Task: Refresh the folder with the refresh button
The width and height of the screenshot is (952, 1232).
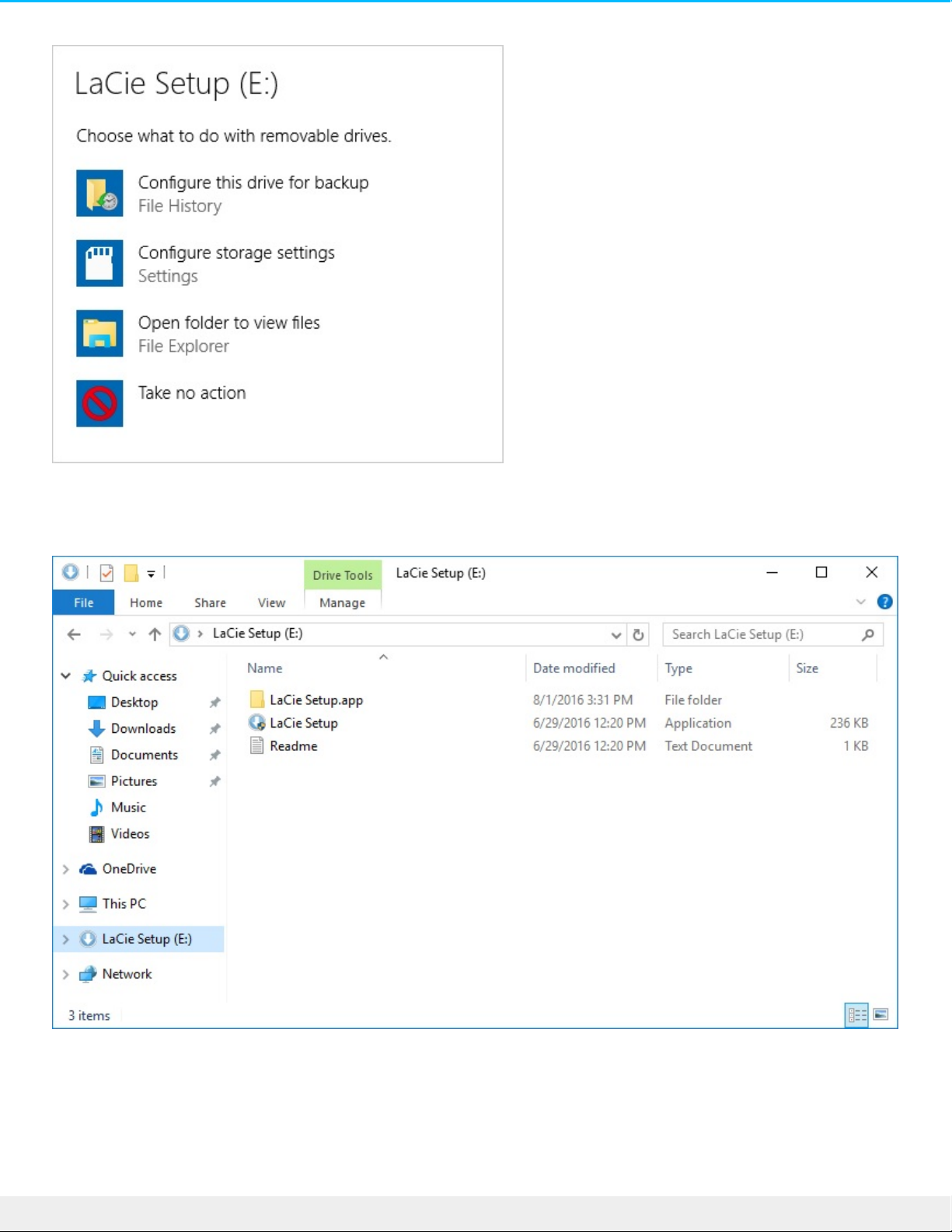Action: [639, 635]
